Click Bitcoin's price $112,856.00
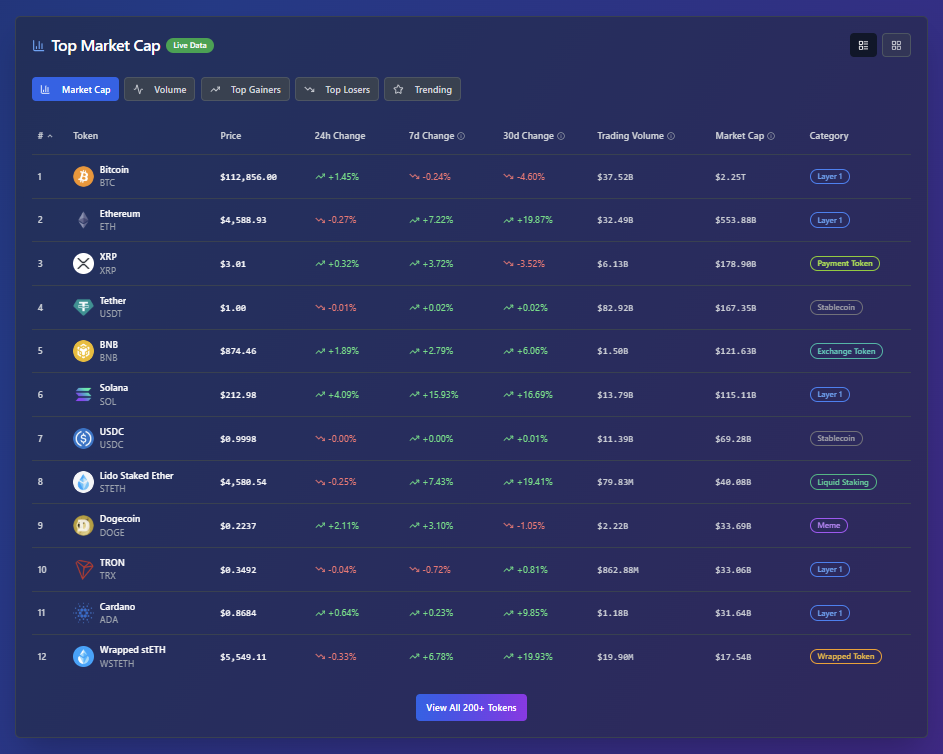This screenshot has width=943, height=754. coord(248,177)
